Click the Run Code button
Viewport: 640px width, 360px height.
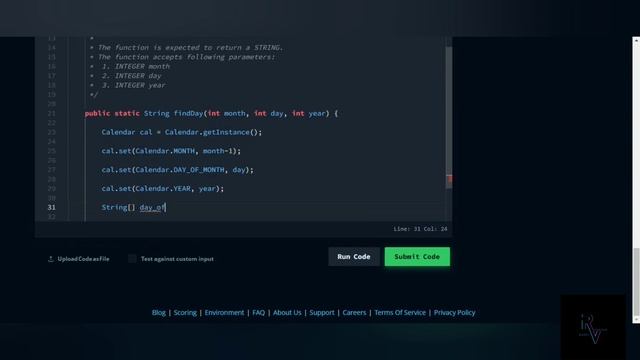(x=354, y=257)
